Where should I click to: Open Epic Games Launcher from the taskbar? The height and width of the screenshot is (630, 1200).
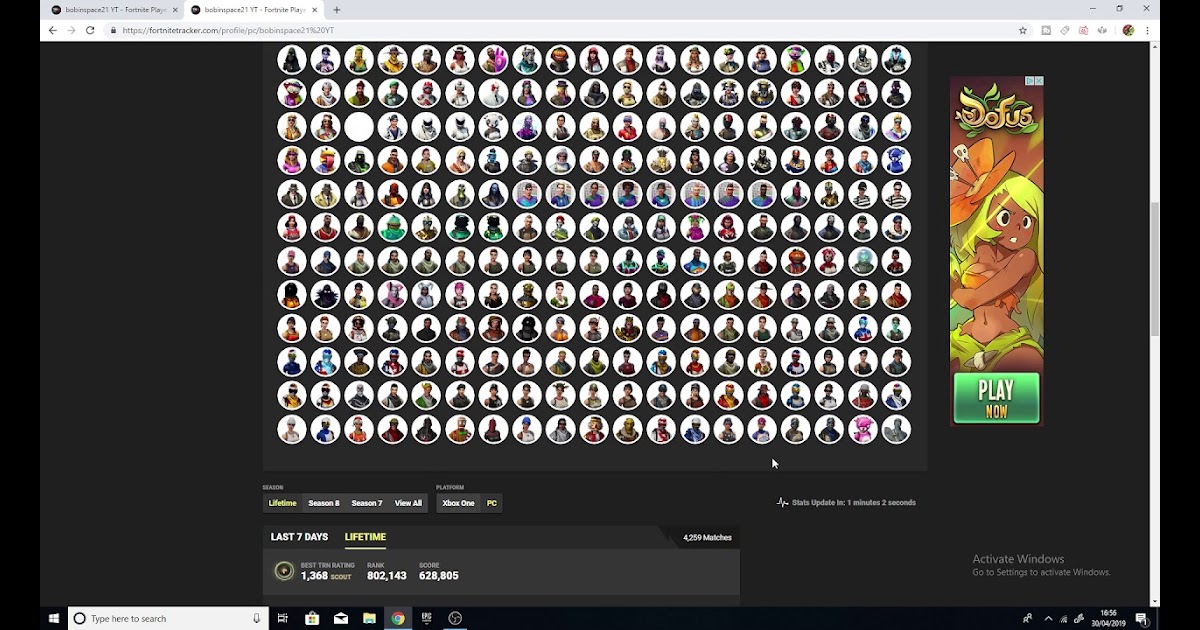427,619
